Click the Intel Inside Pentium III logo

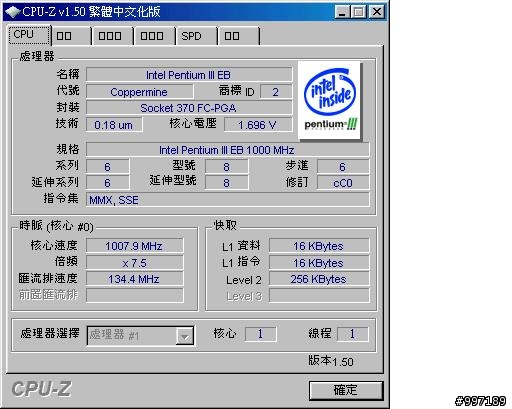(x=330, y=100)
